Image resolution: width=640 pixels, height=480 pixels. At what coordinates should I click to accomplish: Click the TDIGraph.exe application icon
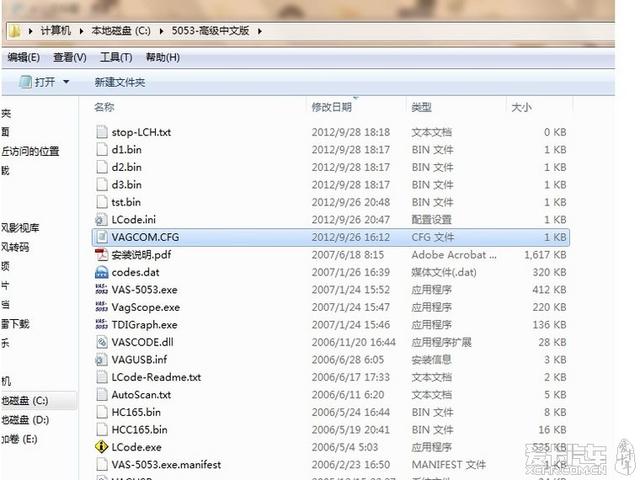pos(102,324)
